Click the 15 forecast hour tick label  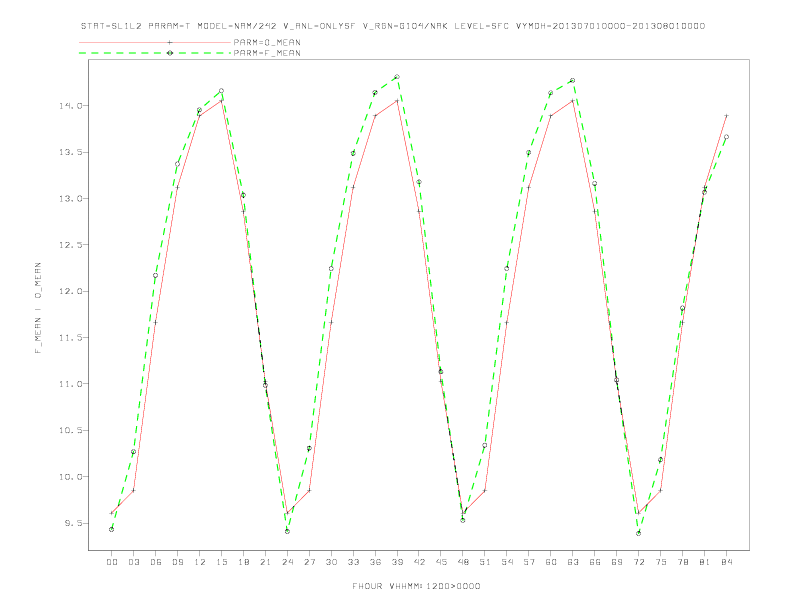click(x=221, y=562)
